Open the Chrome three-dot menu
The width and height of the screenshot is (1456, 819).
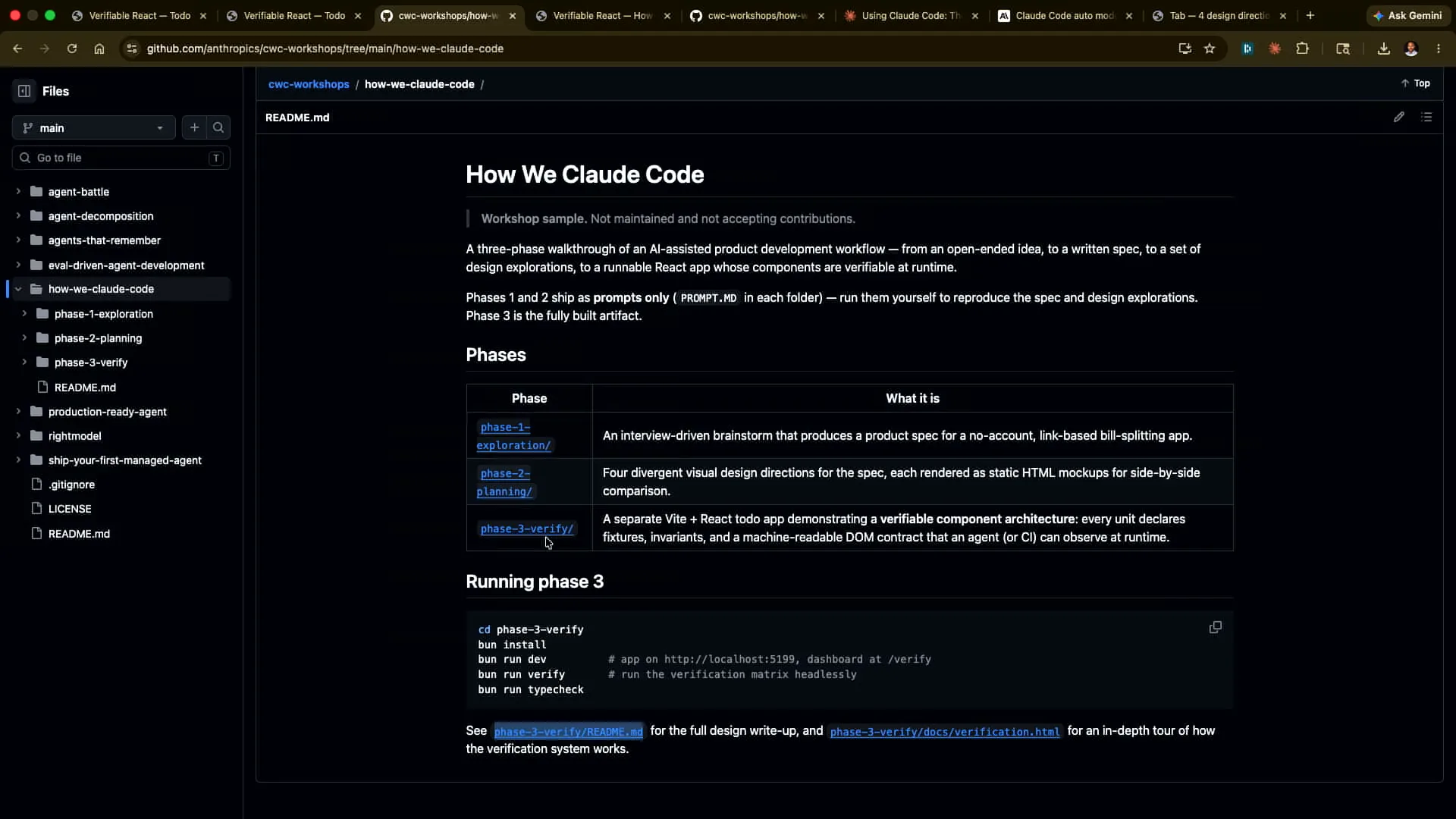click(x=1439, y=49)
